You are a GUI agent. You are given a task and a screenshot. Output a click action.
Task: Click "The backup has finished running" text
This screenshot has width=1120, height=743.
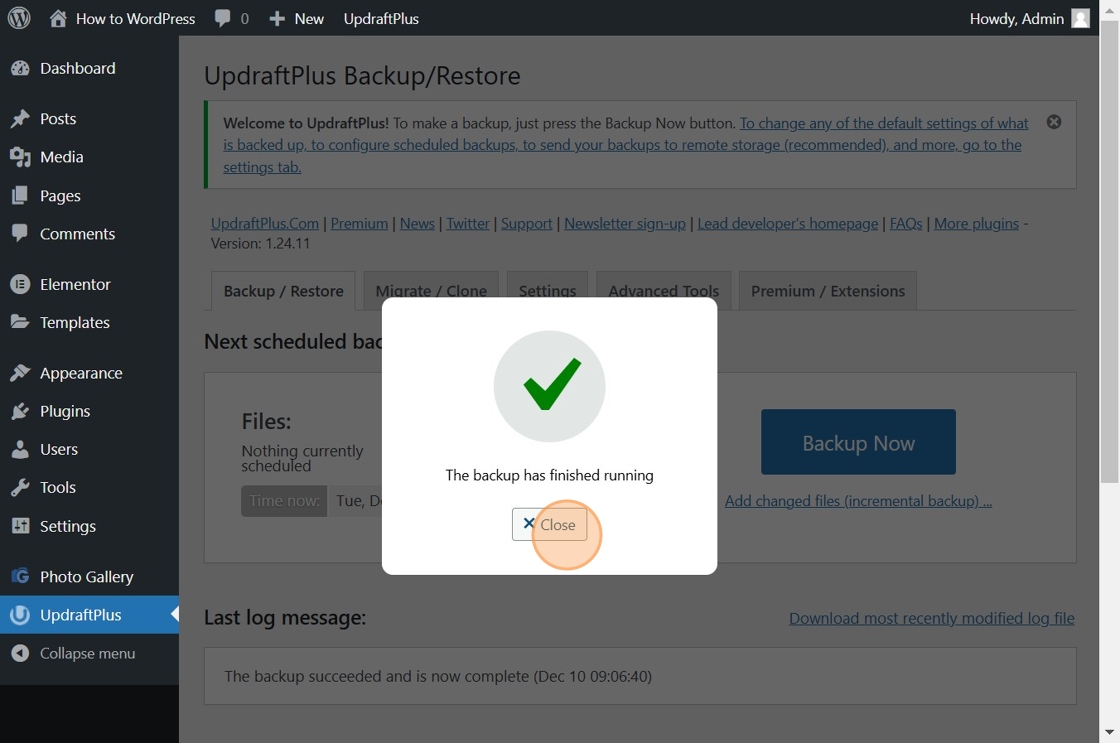pyautogui.click(x=549, y=475)
